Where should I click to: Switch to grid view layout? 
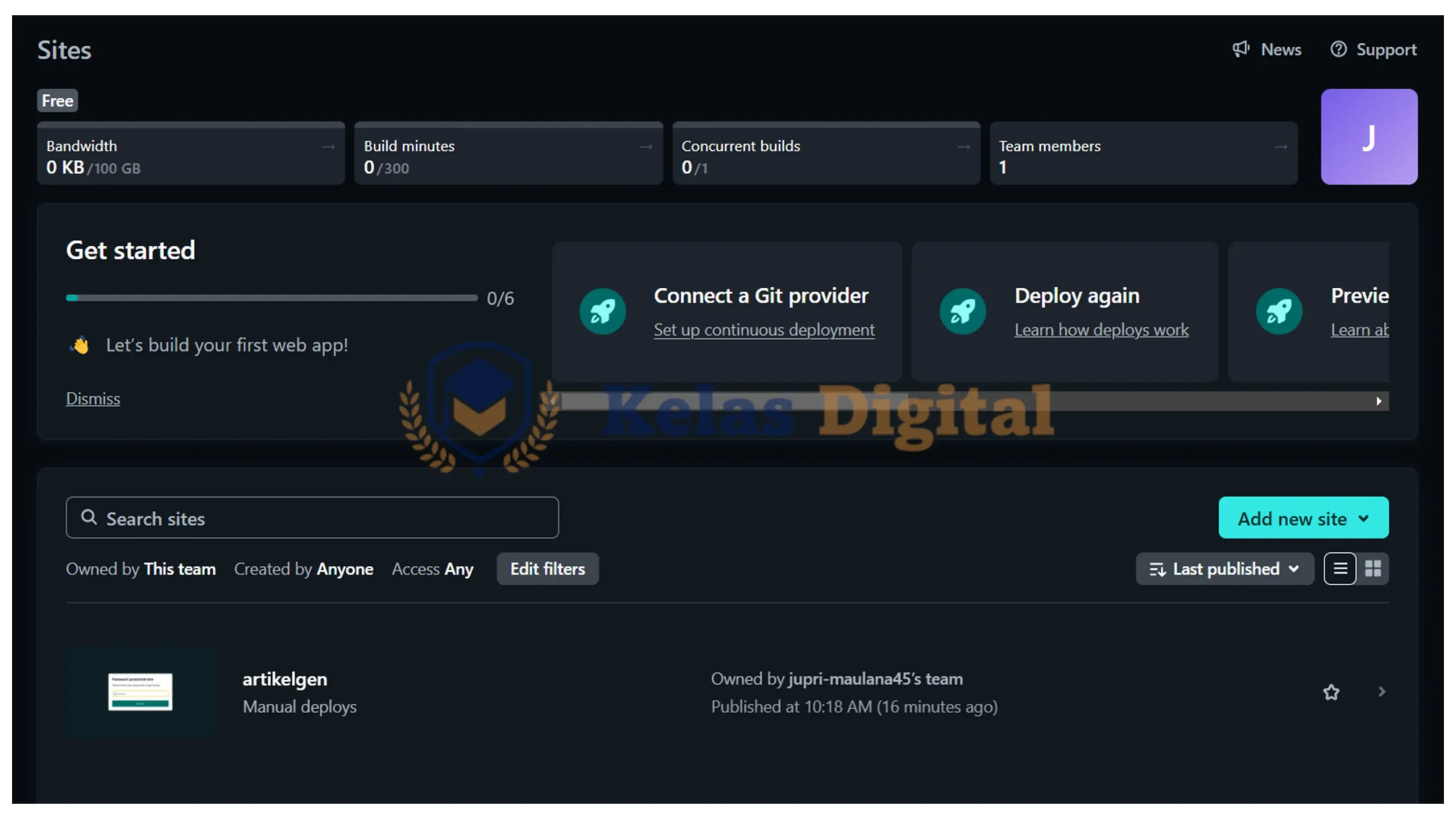coord(1373,569)
